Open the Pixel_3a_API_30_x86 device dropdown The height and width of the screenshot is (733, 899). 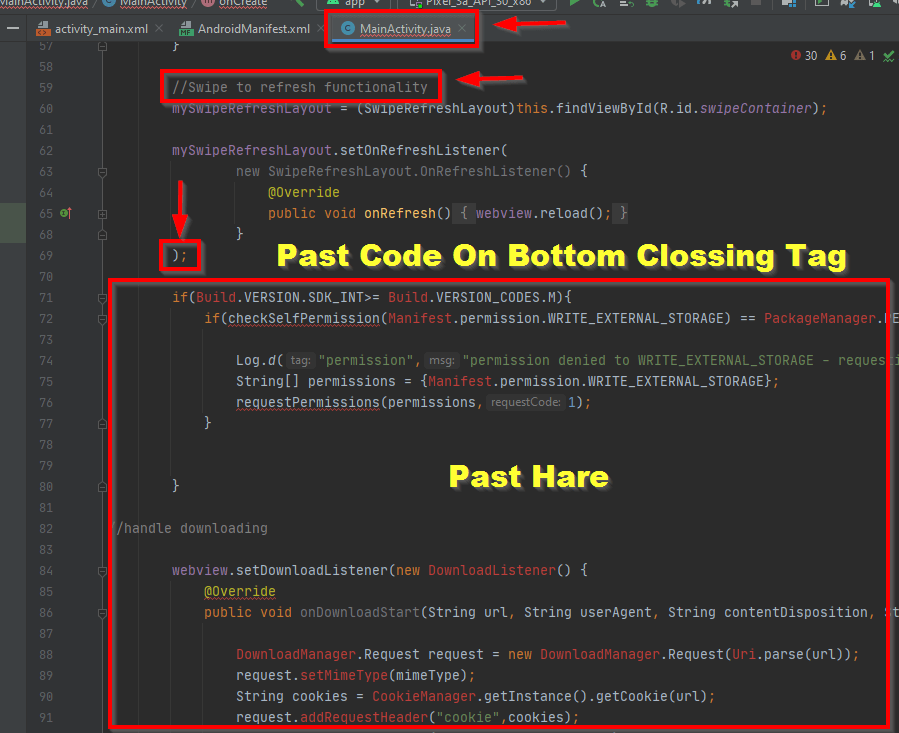coord(478,3)
